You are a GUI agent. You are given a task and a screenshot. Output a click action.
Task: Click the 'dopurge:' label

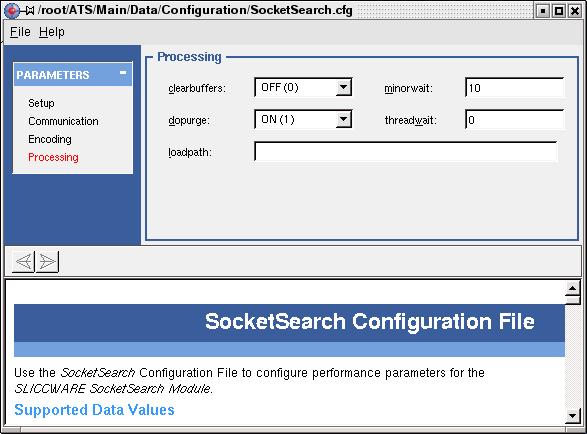coord(189,121)
